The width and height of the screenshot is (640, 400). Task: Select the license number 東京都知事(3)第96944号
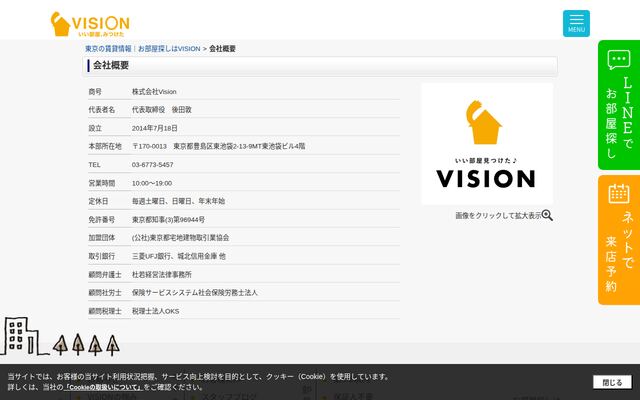(x=168, y=220)
